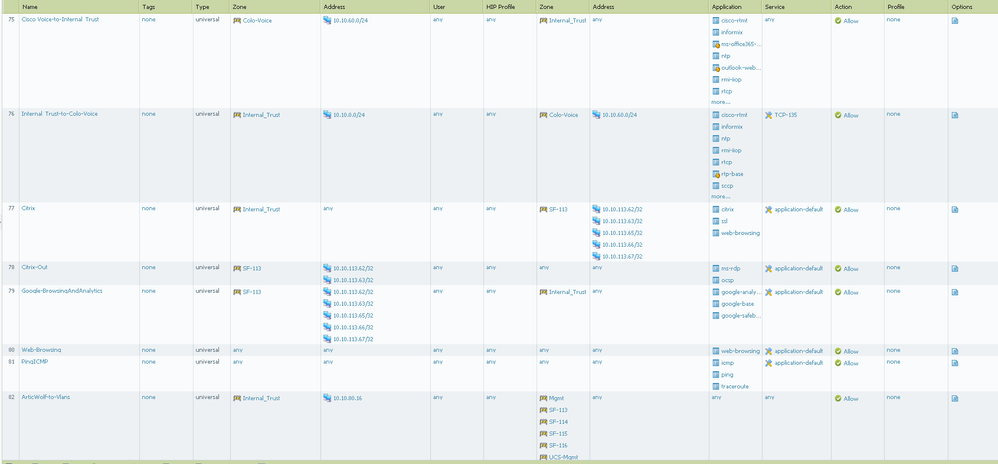Click the Mgmt zone icon

pos(544,398)
